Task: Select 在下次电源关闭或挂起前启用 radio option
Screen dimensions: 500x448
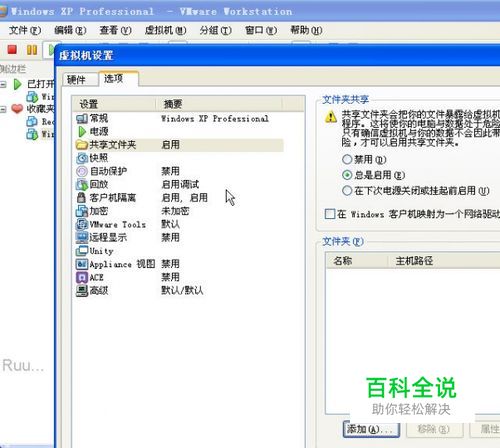Action: (x=347, y=191)
